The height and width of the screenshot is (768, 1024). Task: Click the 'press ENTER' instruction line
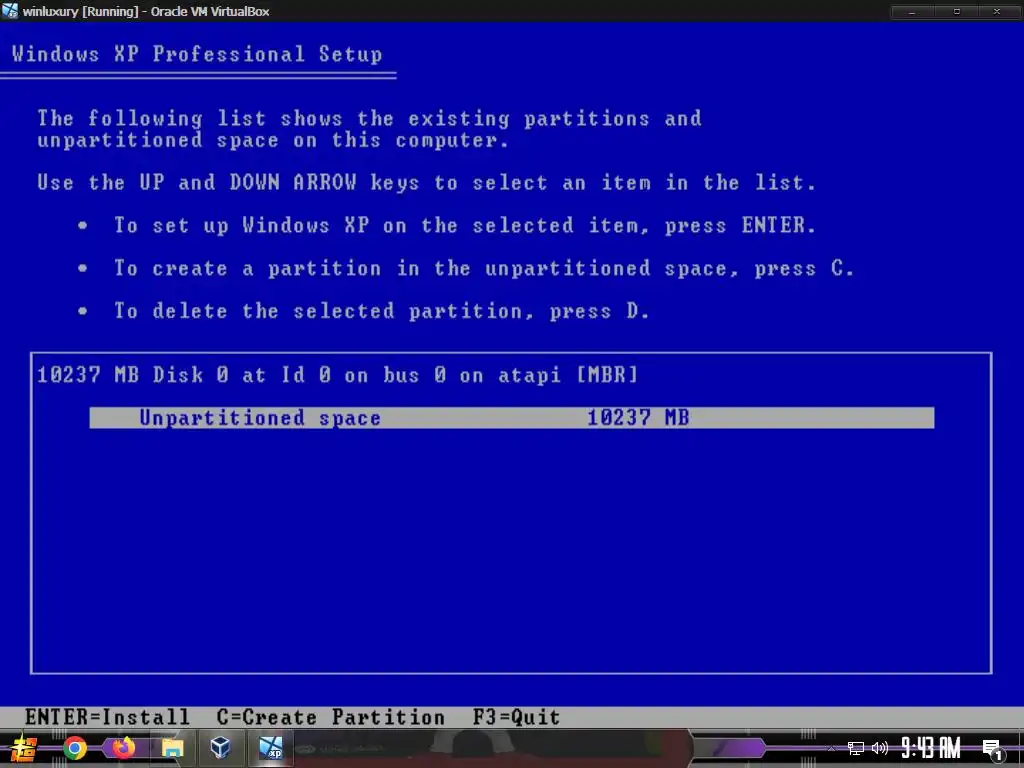pyautogui.click(x=465, y=226)
